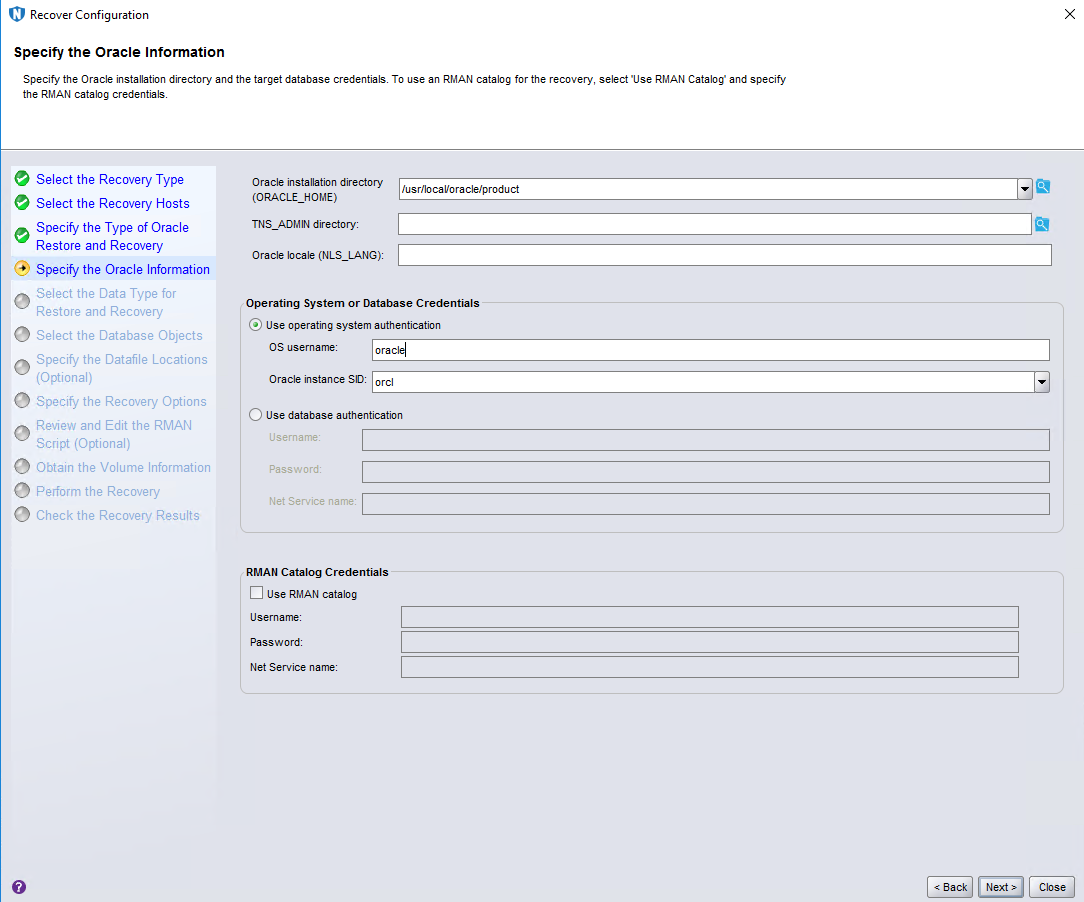Select Use database authentication radio button
The width and height of the screenshot is (1084, 902).
pos(256,415)
